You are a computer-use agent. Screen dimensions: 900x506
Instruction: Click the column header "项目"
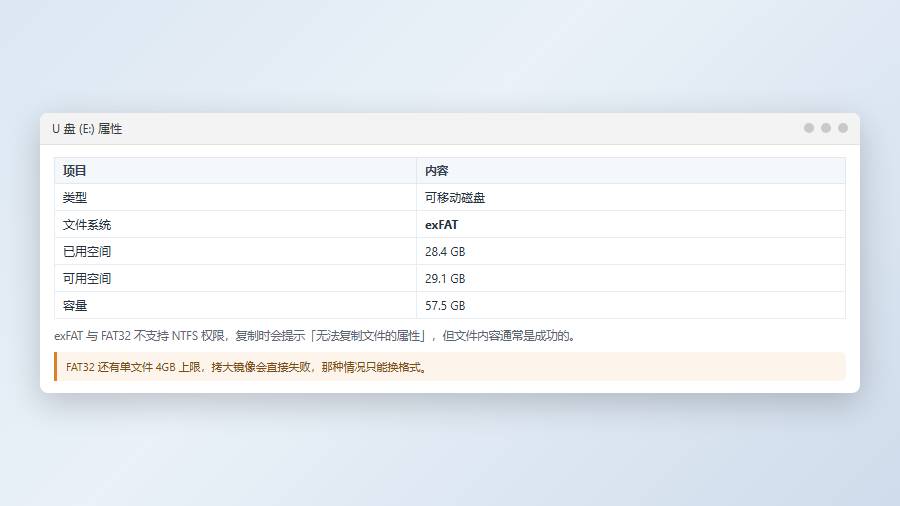75,170
